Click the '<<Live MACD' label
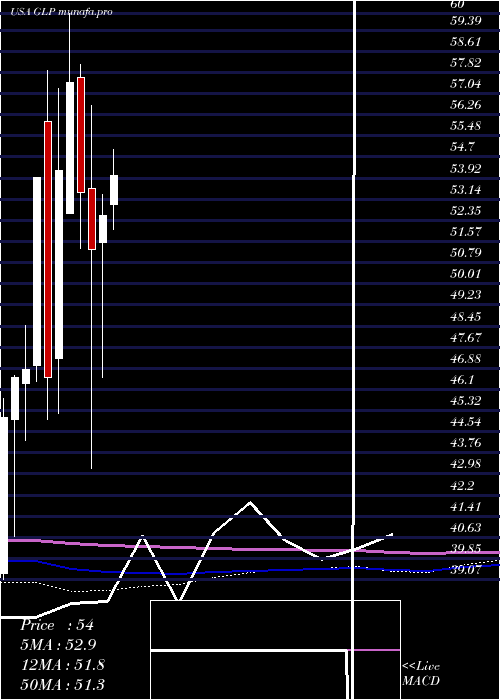This screenshot has width=500, height=700. tap(421, 674)
